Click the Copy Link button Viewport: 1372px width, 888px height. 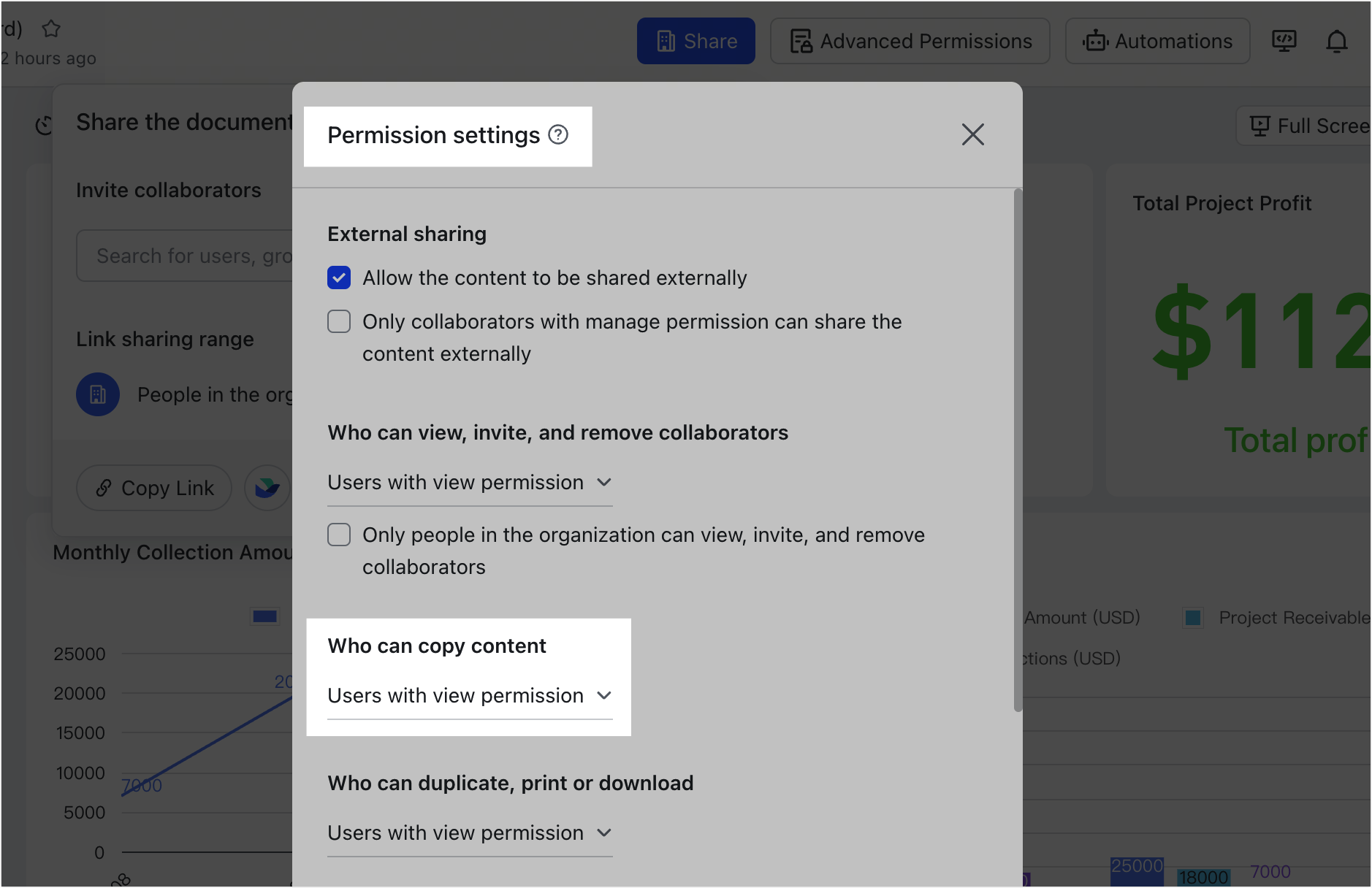point(153,487)
